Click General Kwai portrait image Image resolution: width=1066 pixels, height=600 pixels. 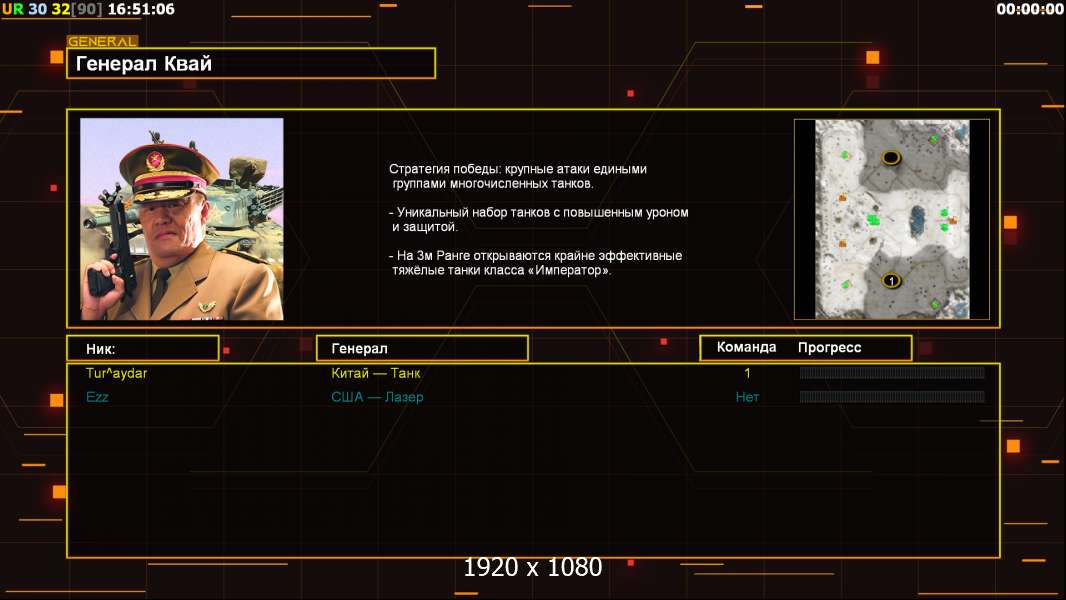click(x=182, y=219)
